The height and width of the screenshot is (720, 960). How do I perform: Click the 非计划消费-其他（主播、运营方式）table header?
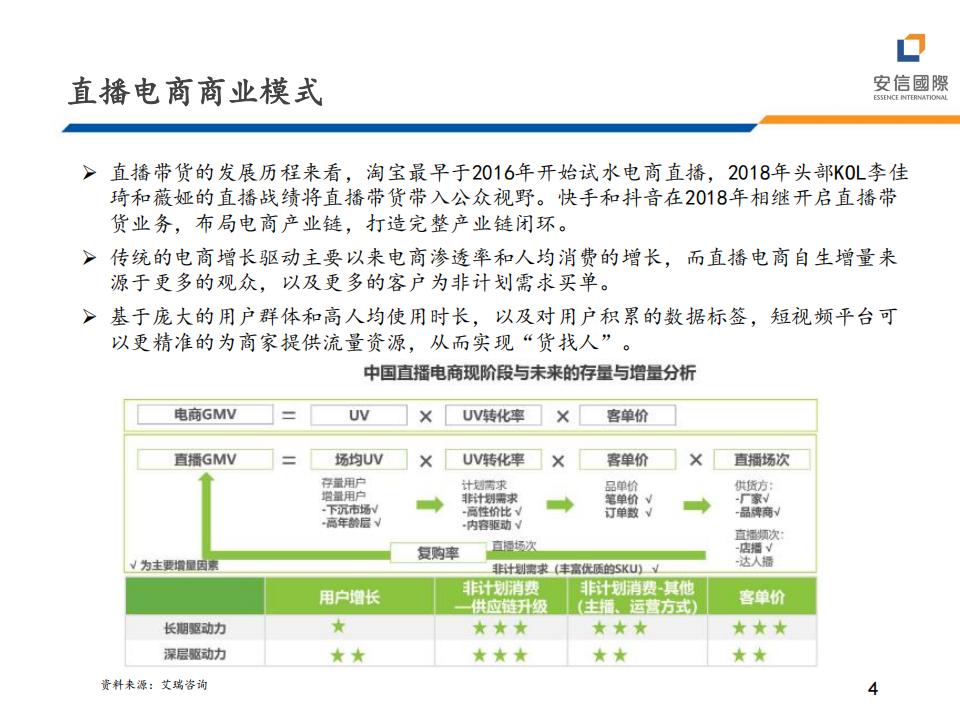(x=637, y=597)
